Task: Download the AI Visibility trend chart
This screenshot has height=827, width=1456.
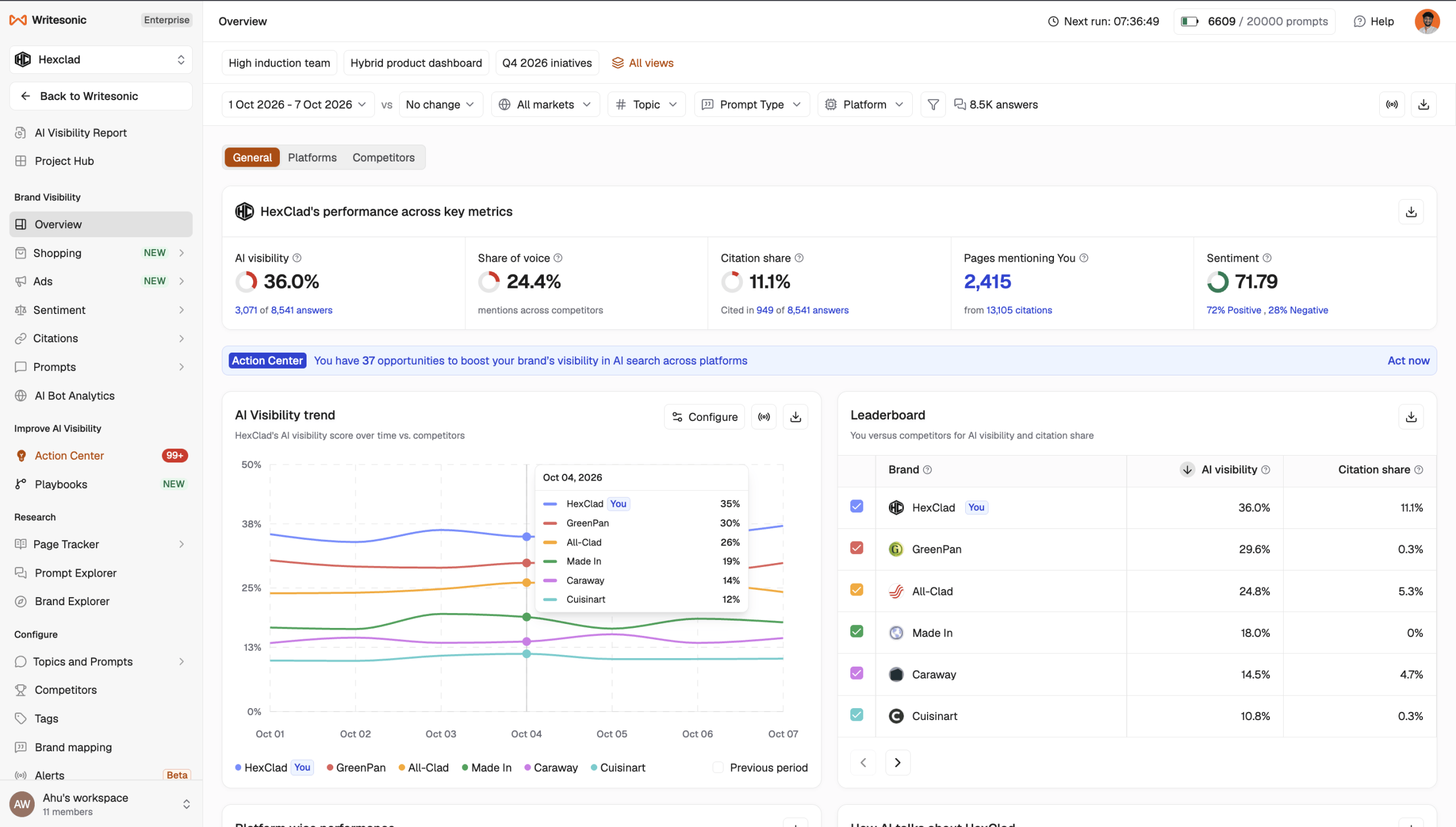Action: coord(796,417)
